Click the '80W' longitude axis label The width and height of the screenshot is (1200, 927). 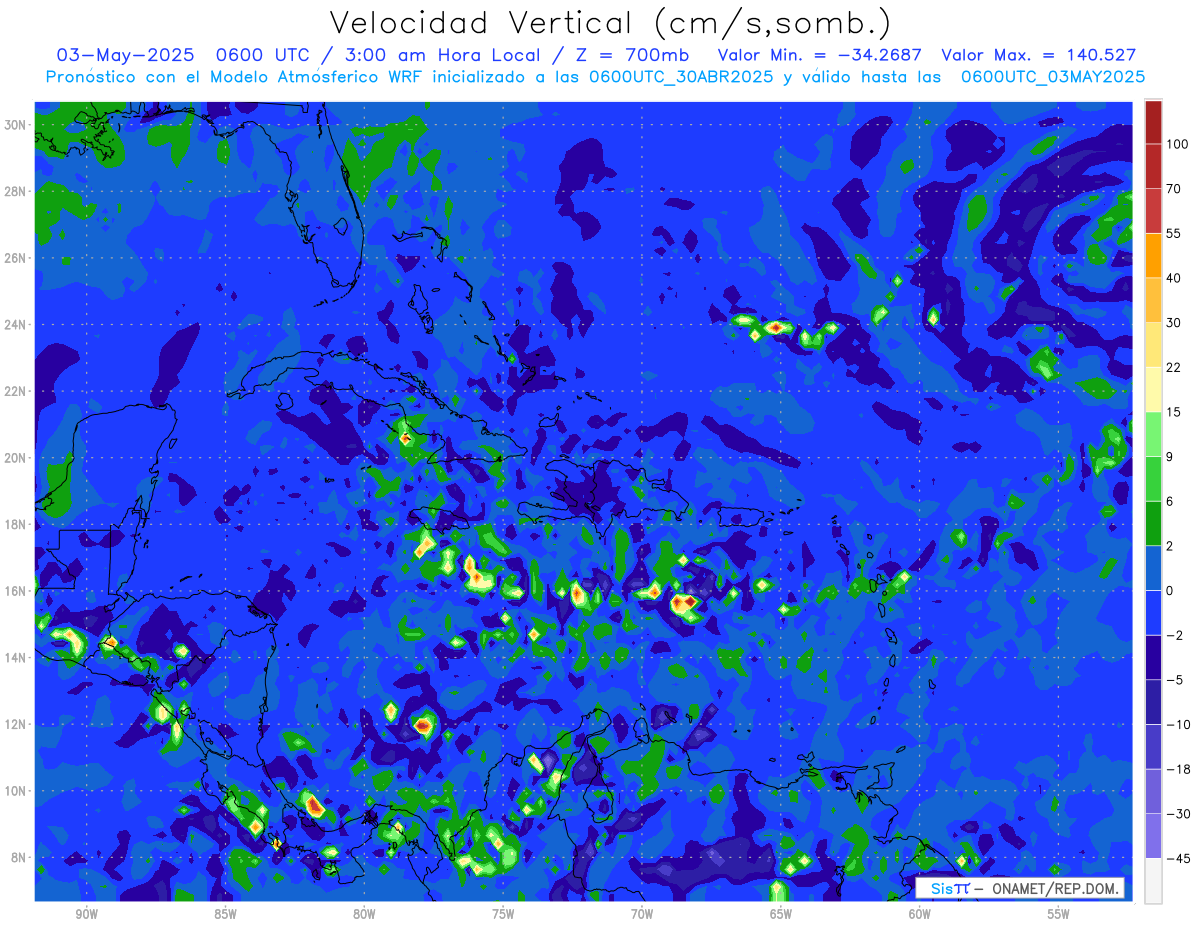click(x=364, y=914)
